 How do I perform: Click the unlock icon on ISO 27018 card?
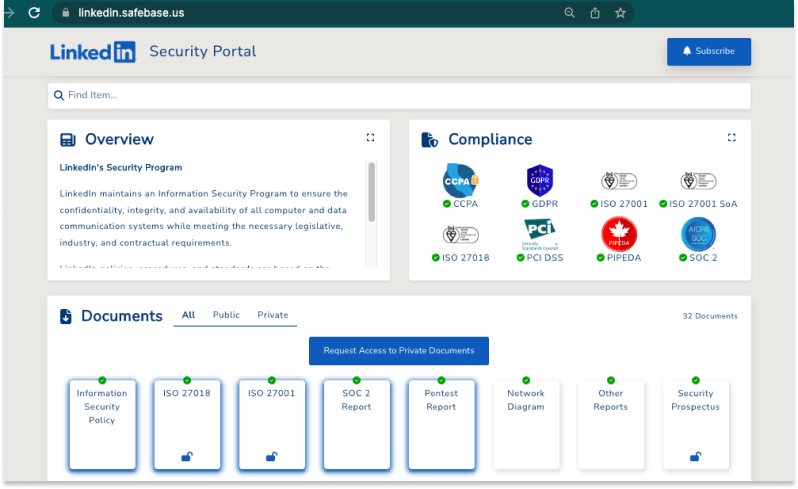(x=187, y=457)
